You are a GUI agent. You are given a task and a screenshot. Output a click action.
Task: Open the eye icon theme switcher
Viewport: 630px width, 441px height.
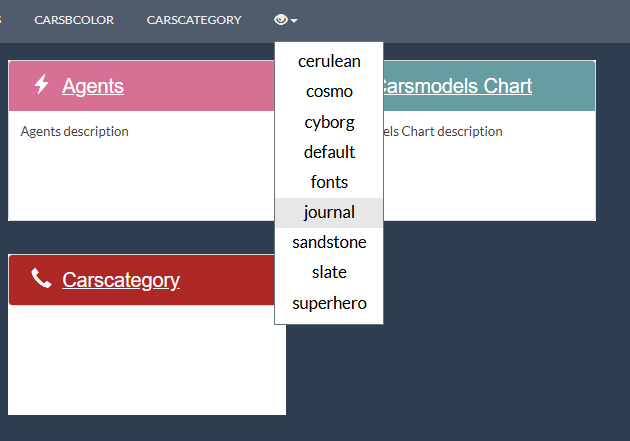pos(281,20)
